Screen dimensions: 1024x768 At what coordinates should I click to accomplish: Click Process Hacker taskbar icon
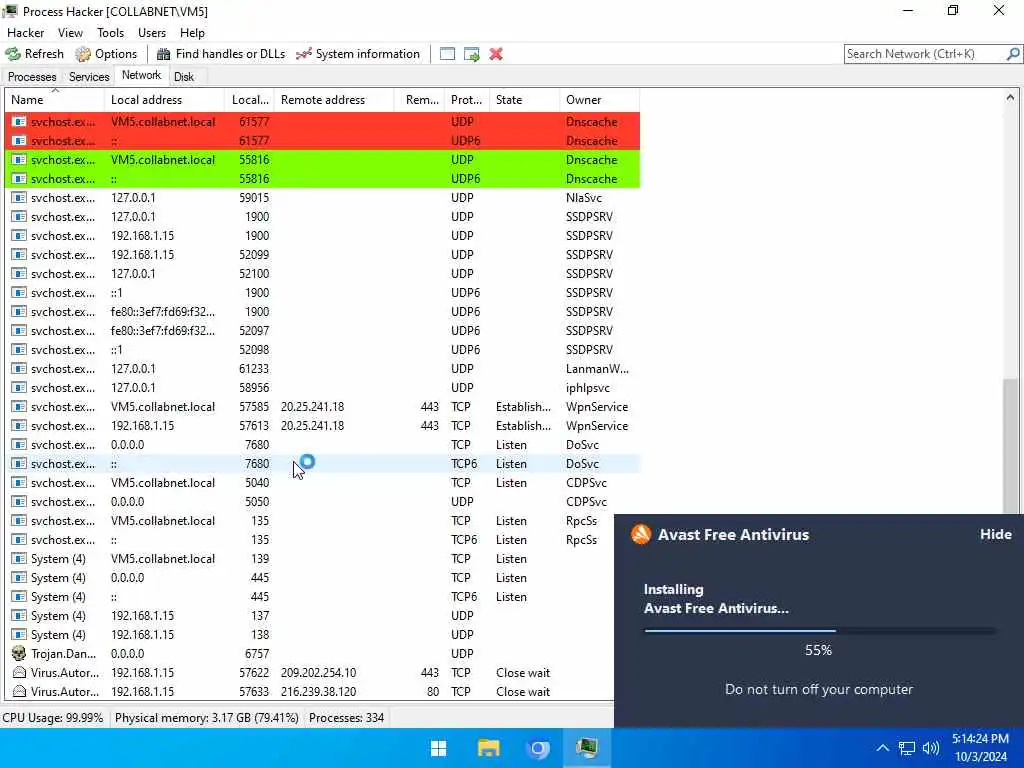(587, 748)
